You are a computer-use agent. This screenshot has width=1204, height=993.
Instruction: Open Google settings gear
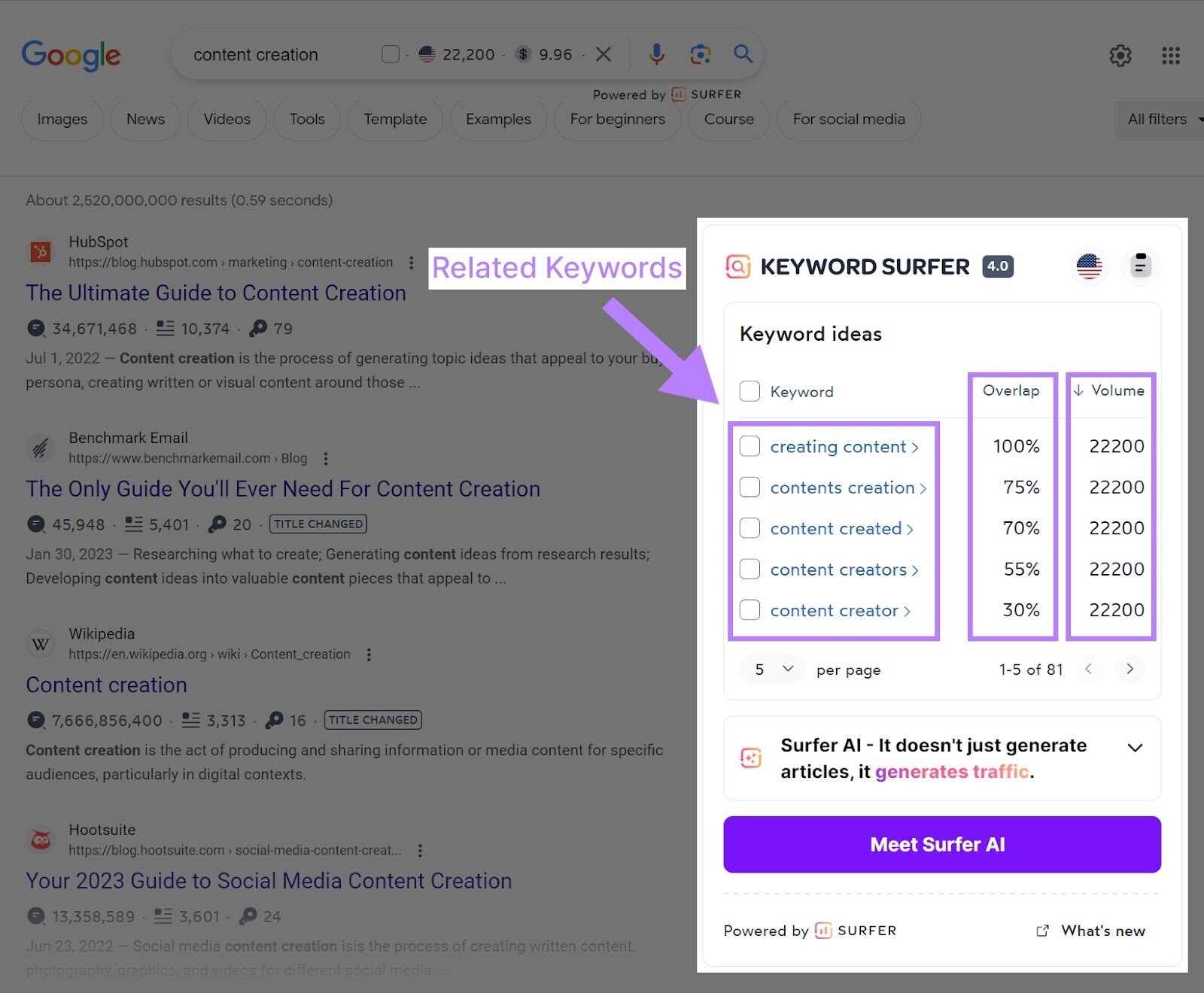point(1120,55)
